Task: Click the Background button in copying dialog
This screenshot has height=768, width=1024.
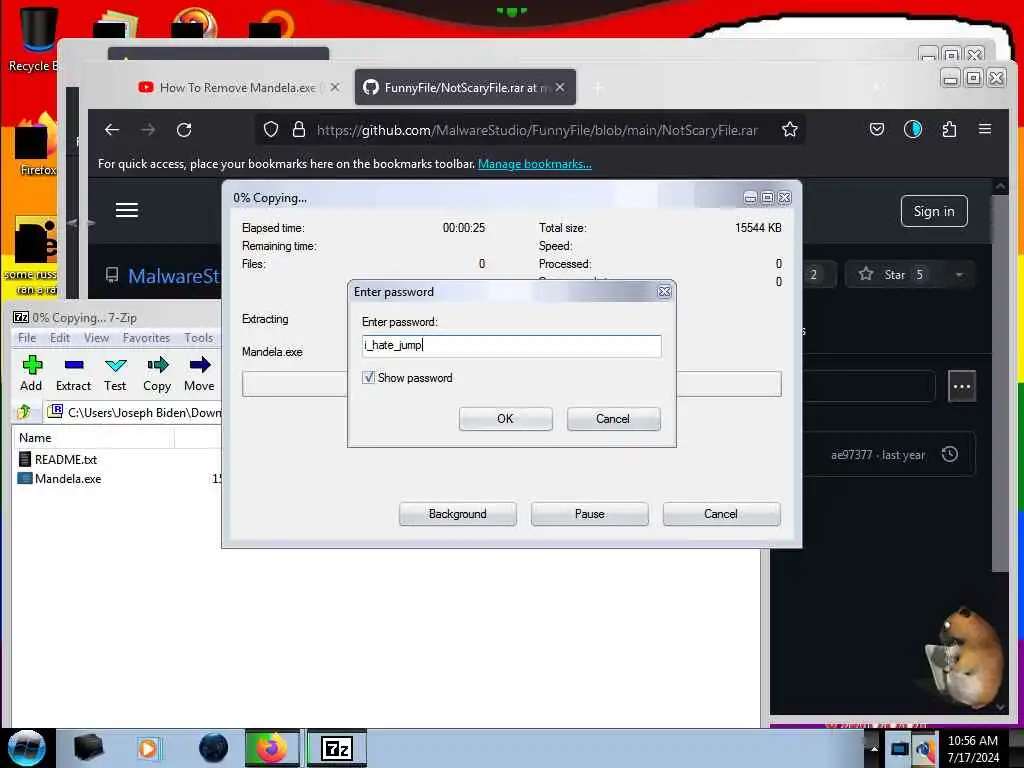Action: click(458, 514)
